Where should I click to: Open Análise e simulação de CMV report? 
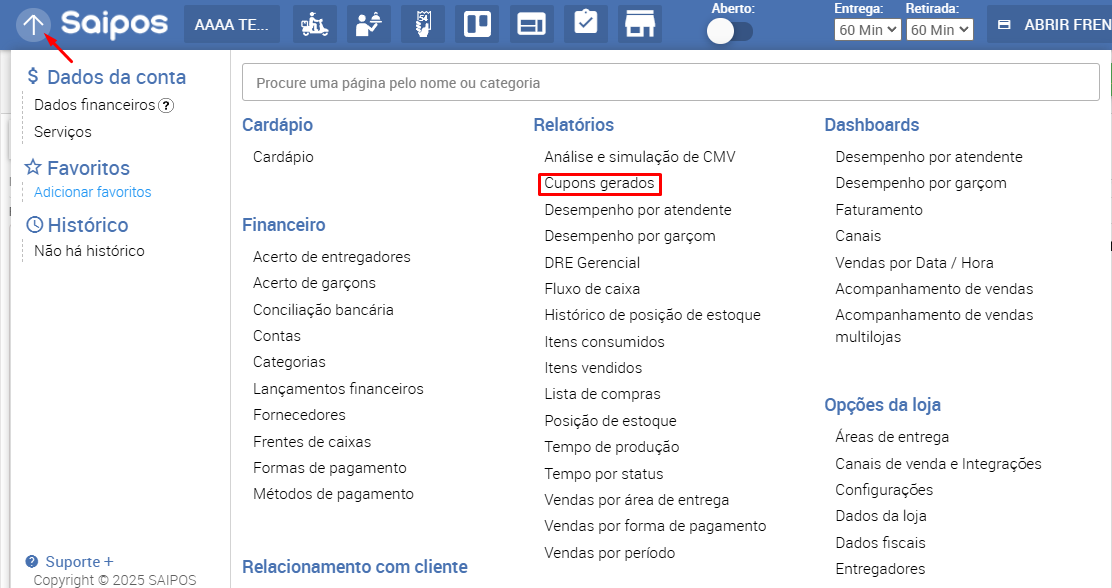640,157
